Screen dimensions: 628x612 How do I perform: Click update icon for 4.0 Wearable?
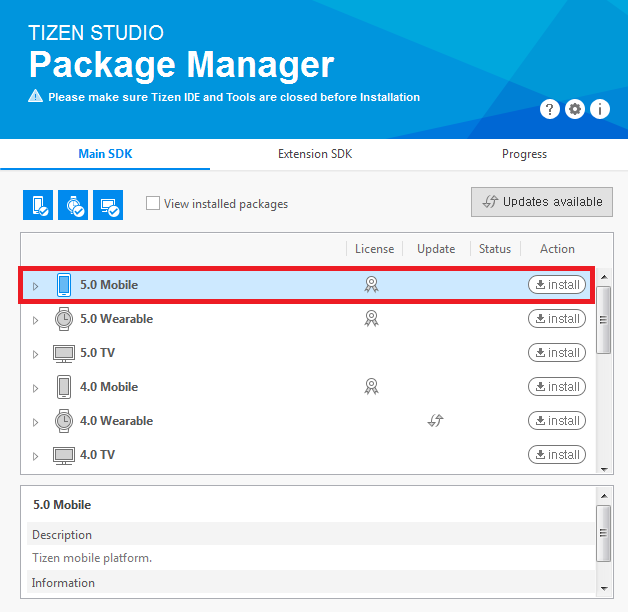tap(435, 421)
